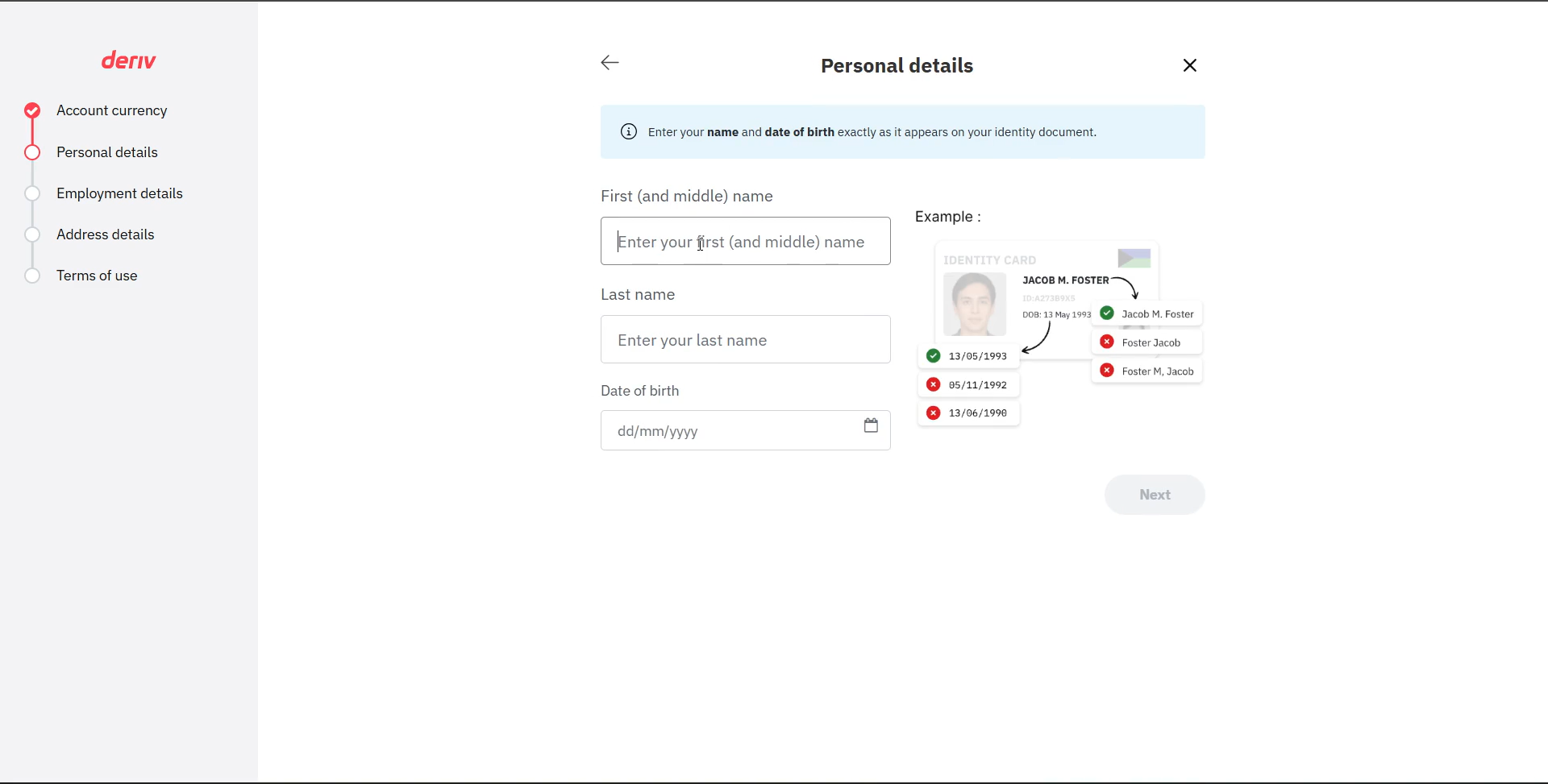1548x784 pixels.
Task: Click the green check beside Jacob M. Foster
Action: 1107,313
